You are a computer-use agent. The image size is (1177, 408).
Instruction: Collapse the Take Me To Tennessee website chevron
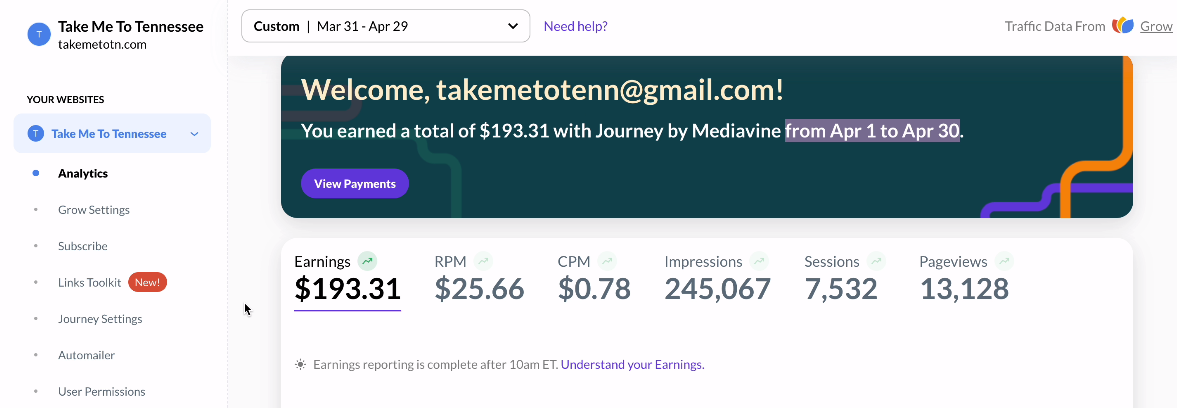194,134
